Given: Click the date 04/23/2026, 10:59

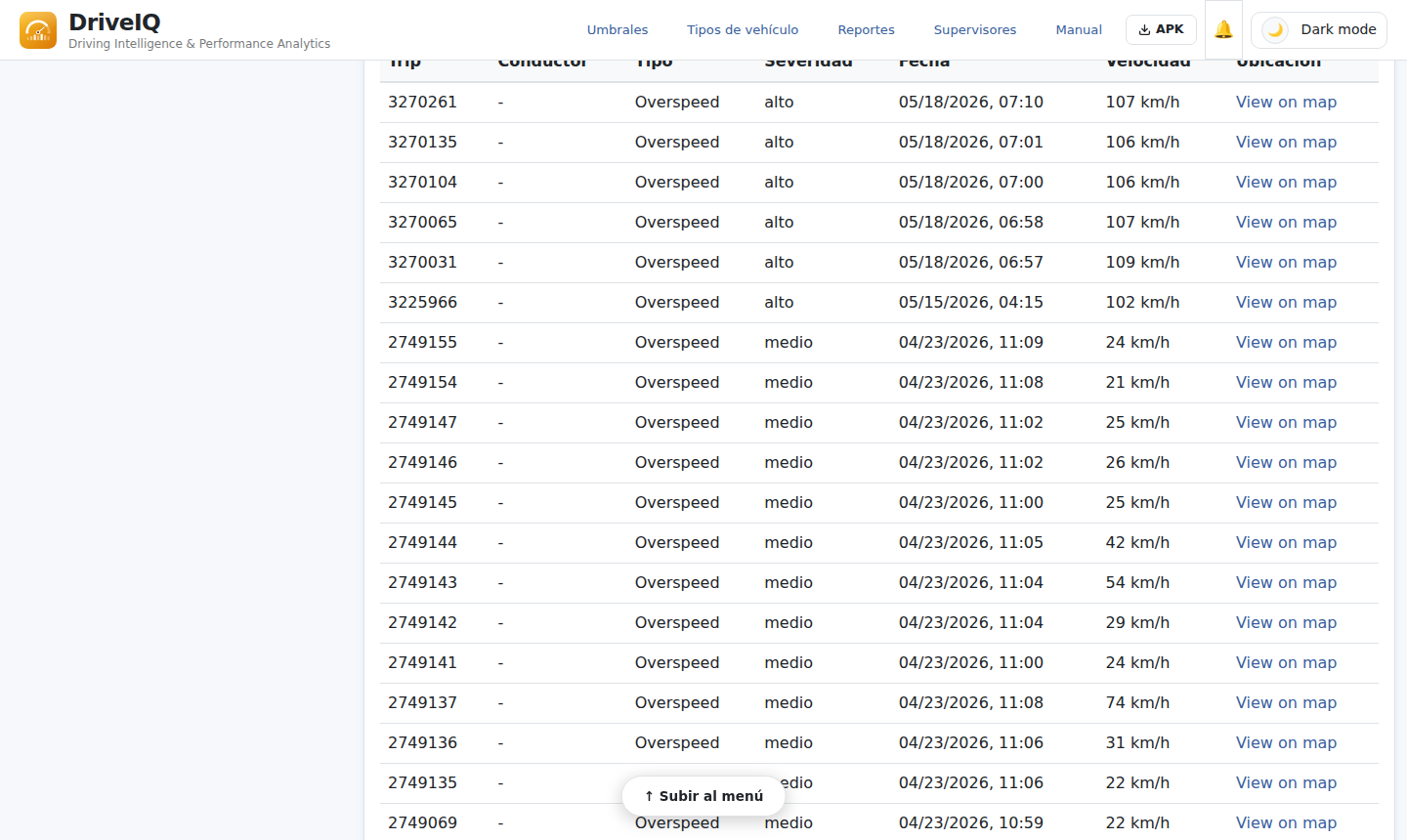Looking at the screenshot, I should coord(971,823).
